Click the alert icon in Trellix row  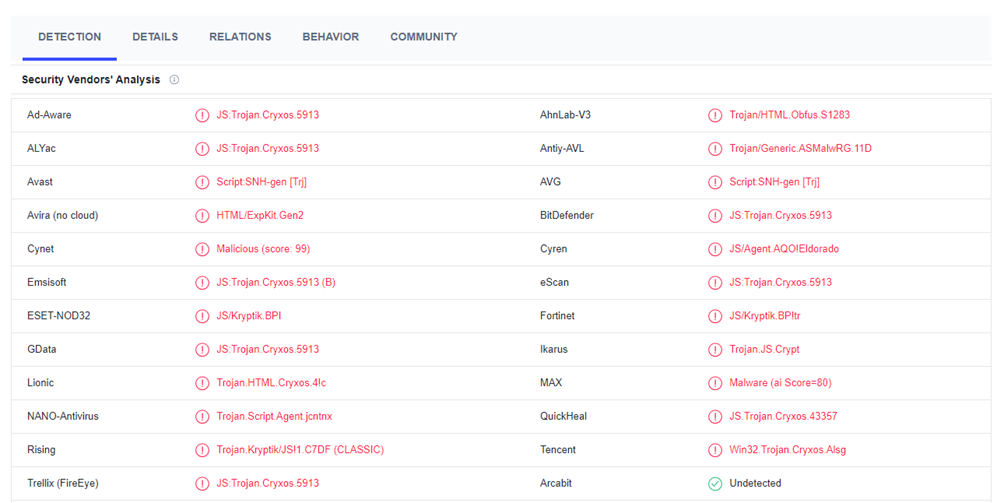[202, 484]
